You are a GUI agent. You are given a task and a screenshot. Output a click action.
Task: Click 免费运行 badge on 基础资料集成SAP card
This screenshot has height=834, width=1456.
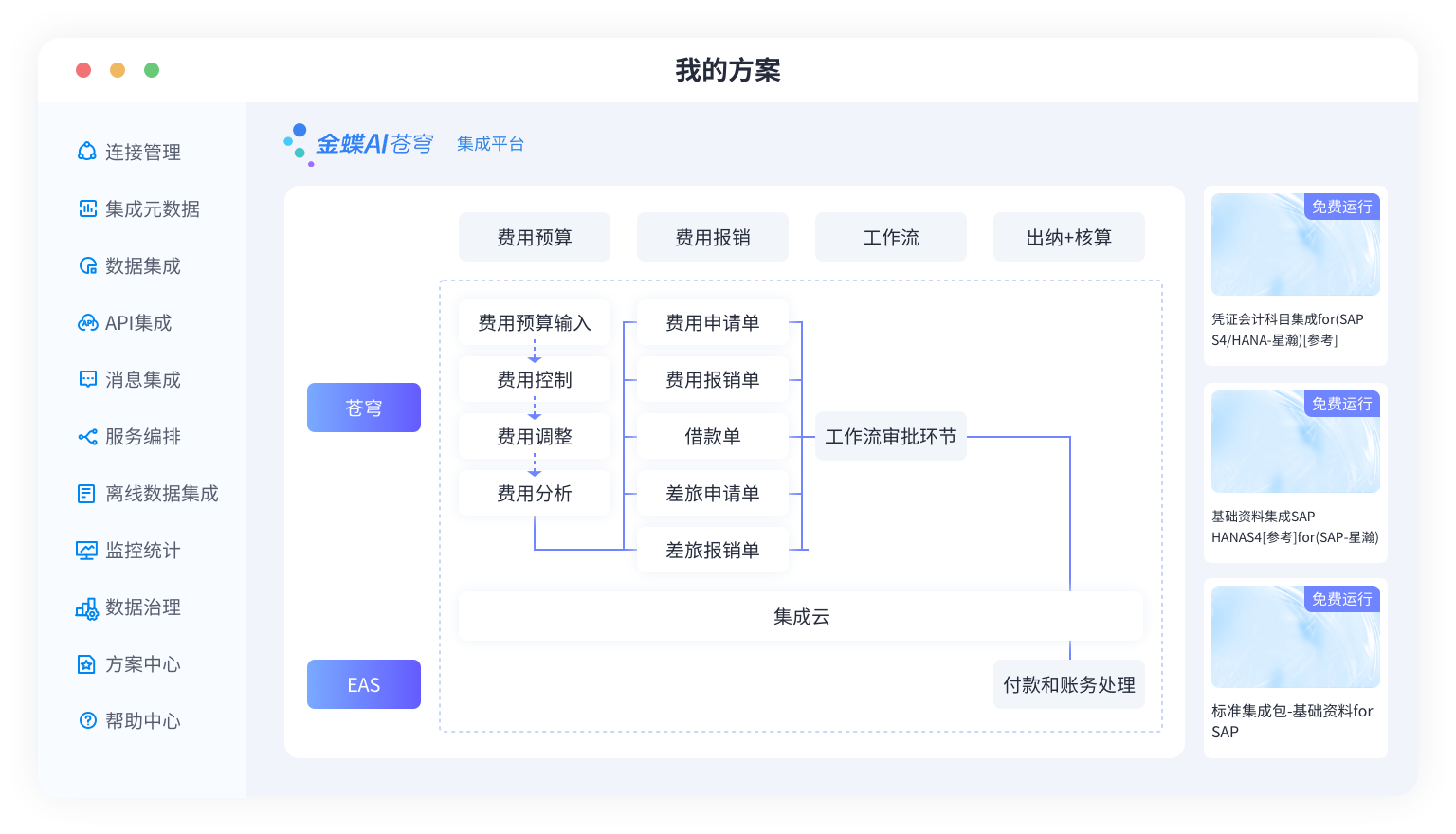pos(1342,404)
